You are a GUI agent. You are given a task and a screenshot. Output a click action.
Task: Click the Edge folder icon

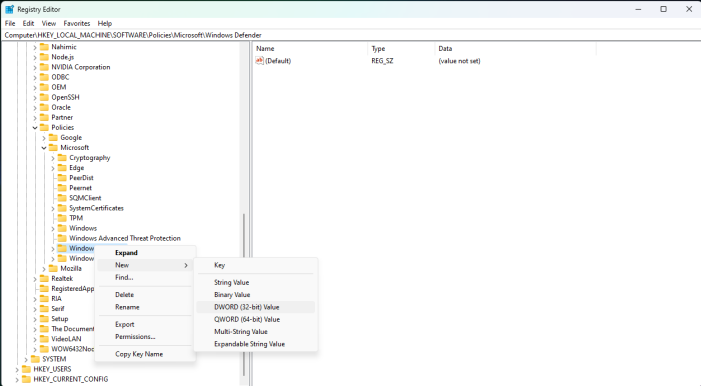click(62, 167)
